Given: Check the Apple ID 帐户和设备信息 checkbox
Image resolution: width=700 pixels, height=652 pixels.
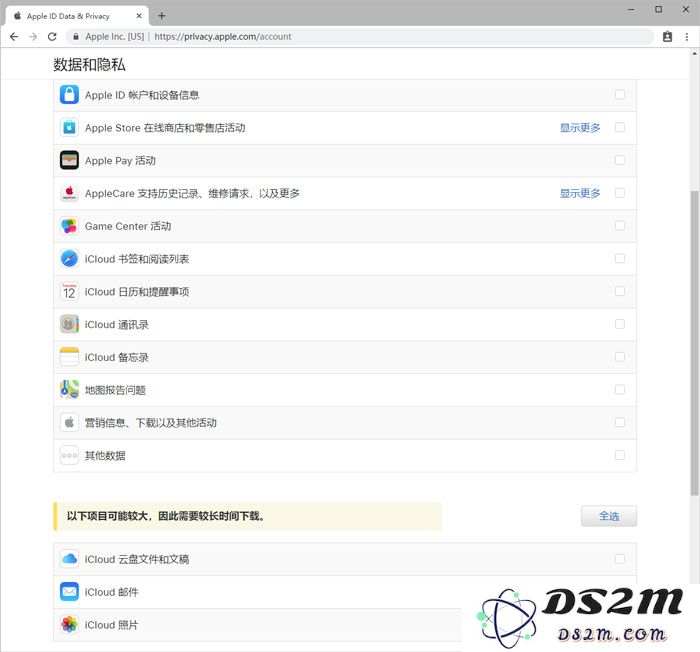Looking at the screenshot, I should point(620,94).
